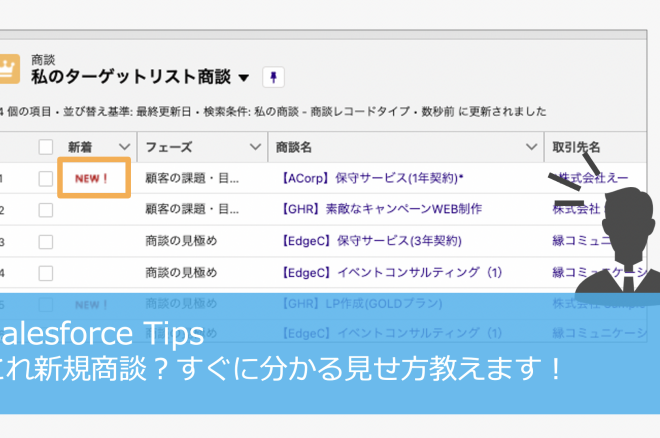Viewport: 660px width, 438px height.
Task: Open the 新着 column menu chevron
Action: click(x=124, y=147)
